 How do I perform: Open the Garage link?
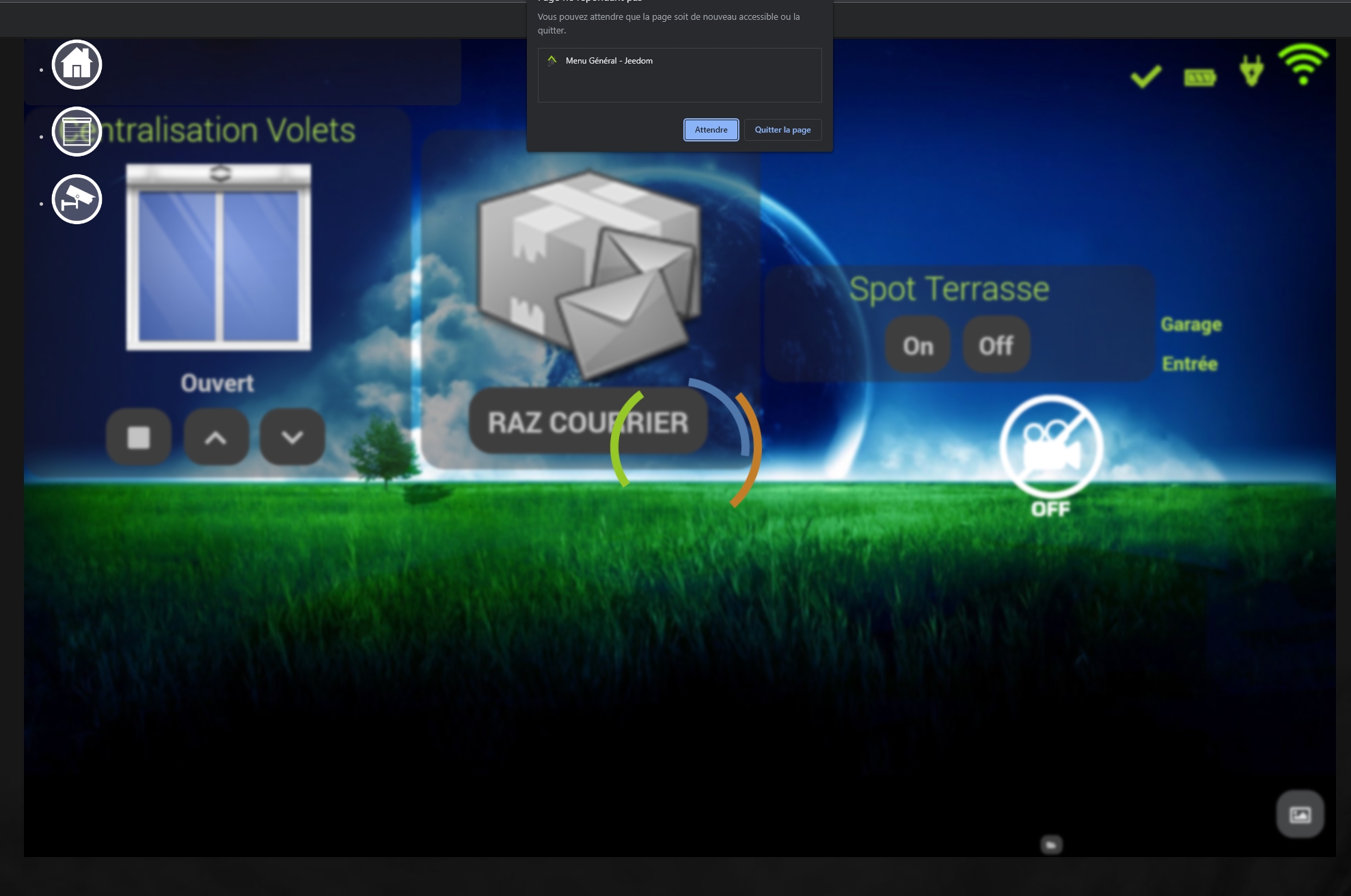pyautogui.click(x=1190, y=325)
